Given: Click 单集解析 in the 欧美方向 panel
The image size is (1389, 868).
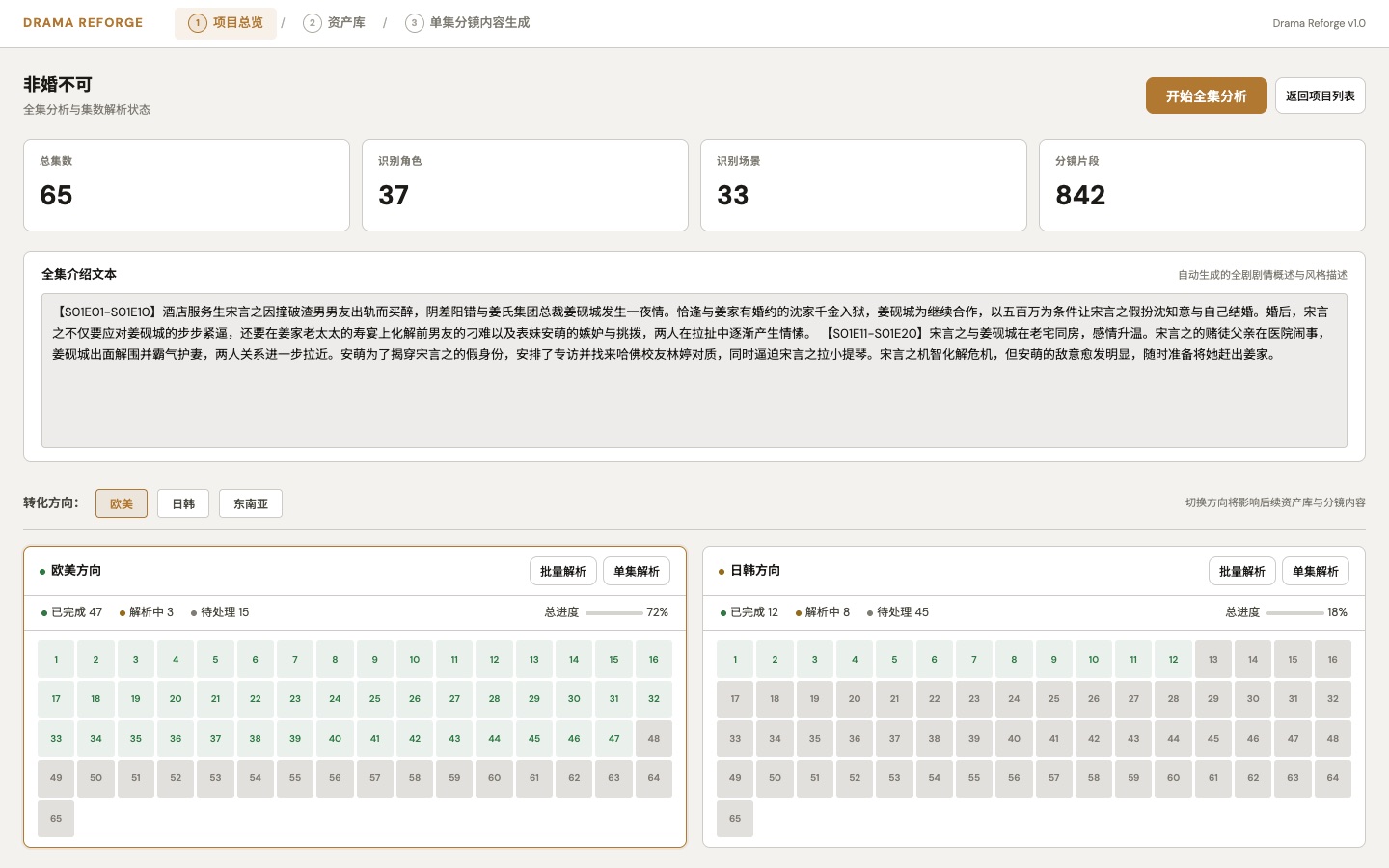Looking at the screenshot, I should pyautogui.click(x=637, y=571).
